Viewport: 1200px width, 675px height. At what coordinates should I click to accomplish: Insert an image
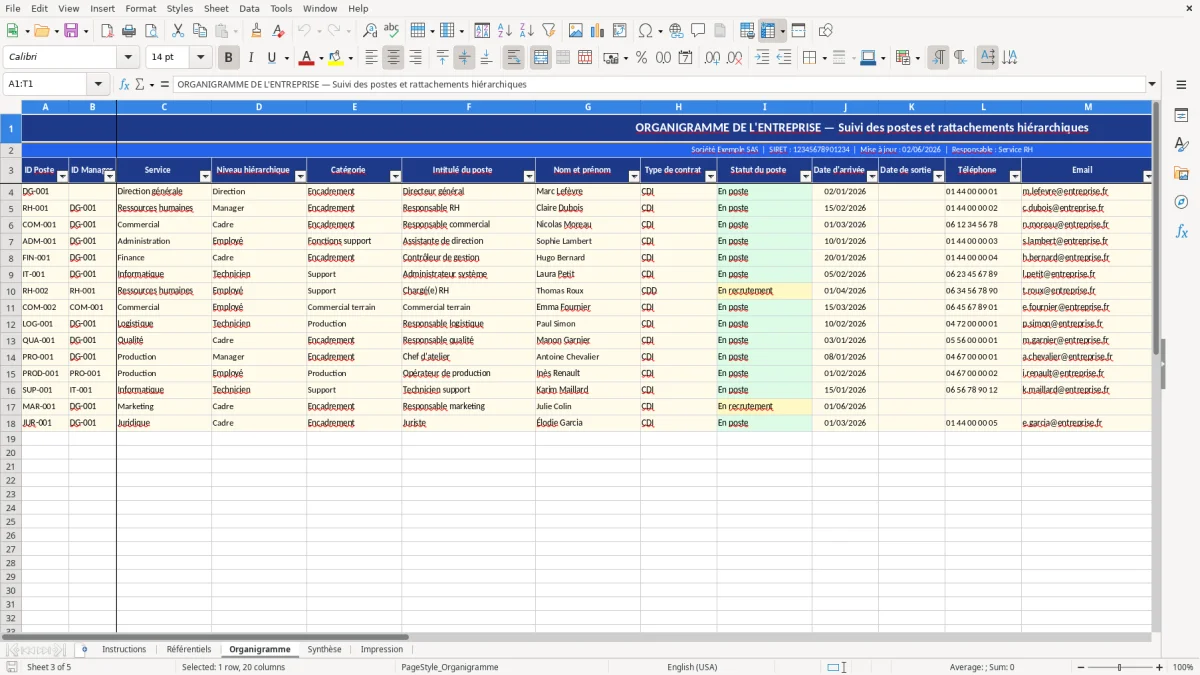[576, 31]
